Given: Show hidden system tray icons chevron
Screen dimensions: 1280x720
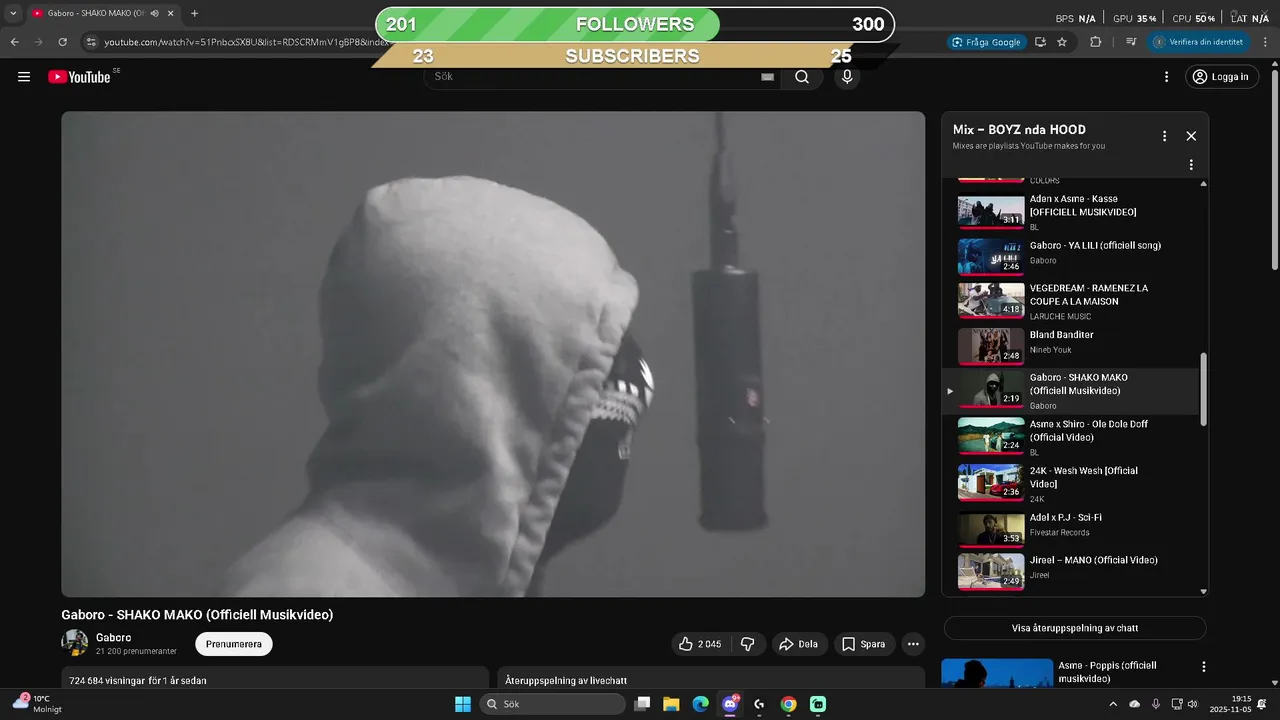Looking at the screenshot, I should pos(1111,704).
